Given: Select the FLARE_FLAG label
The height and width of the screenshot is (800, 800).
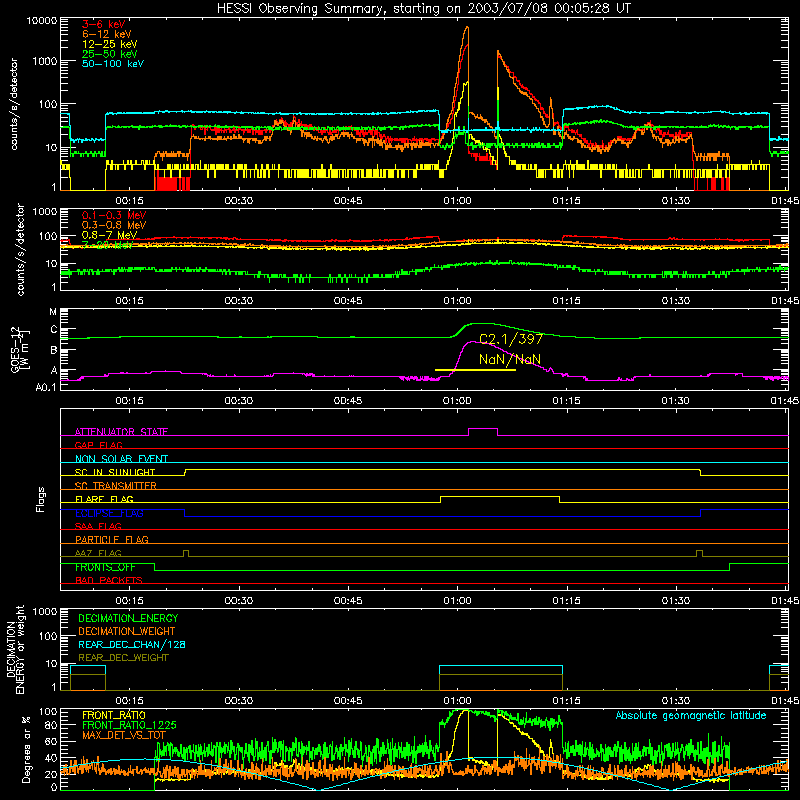Looking at the screenshot, I should (104, 499).
